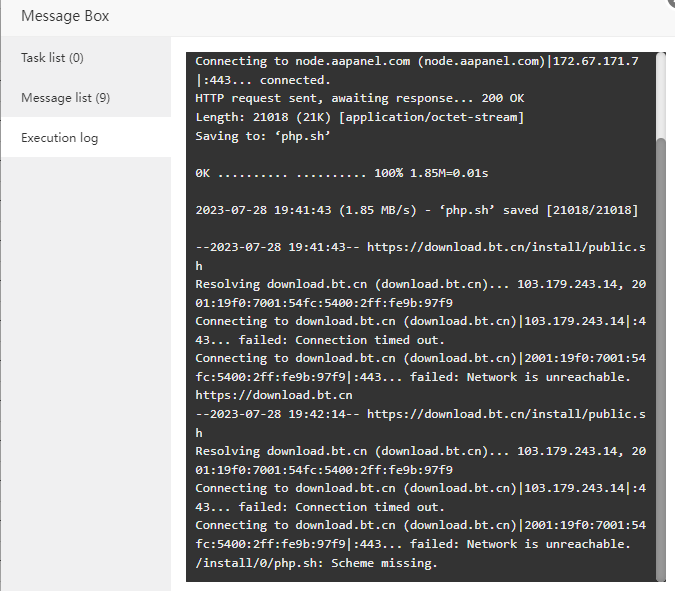
Task: Open the Task list (0) tab
Action: click(53, 58)
